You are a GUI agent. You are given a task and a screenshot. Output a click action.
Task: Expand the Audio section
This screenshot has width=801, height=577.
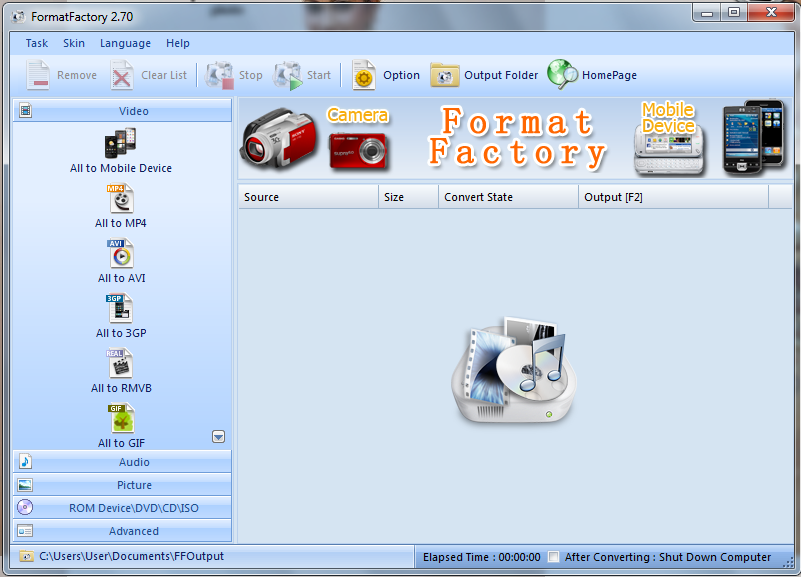(122, 462)
